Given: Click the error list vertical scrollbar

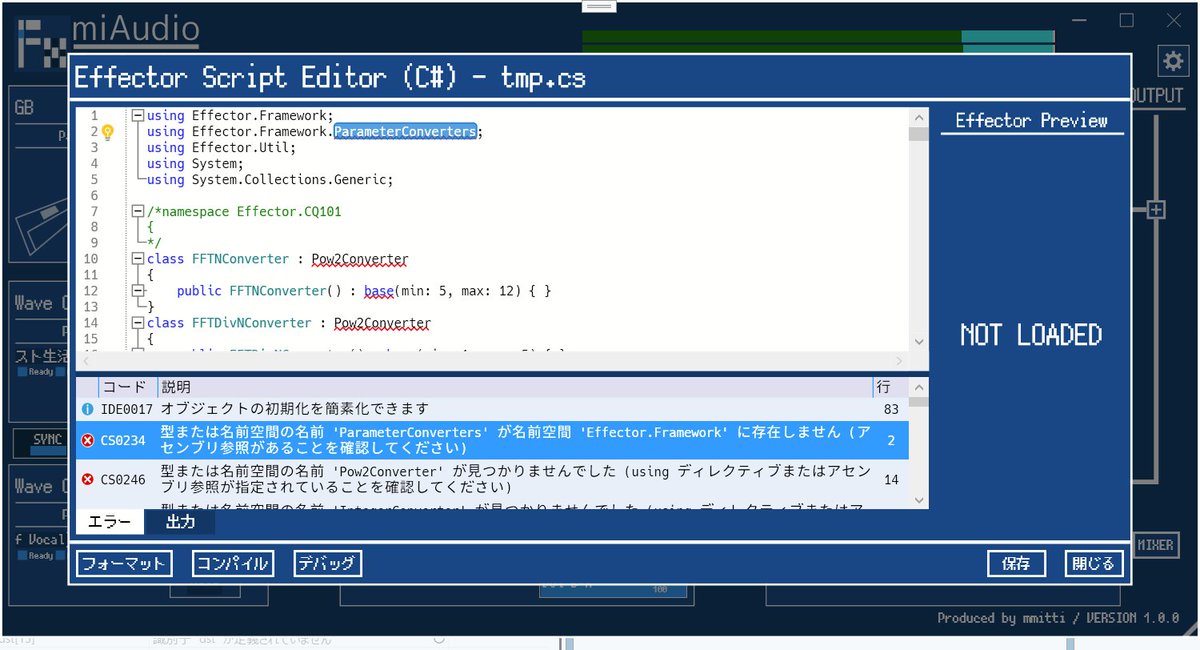Looking at the screenshot, I should click(x=920, y=442).
